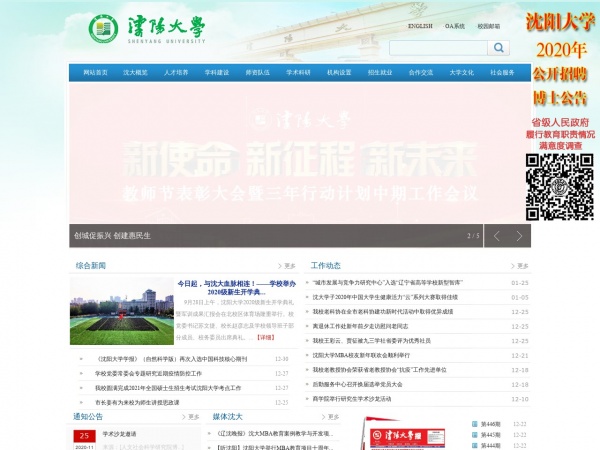
Task: Open the OA系统 link
Action: (455, 26)
